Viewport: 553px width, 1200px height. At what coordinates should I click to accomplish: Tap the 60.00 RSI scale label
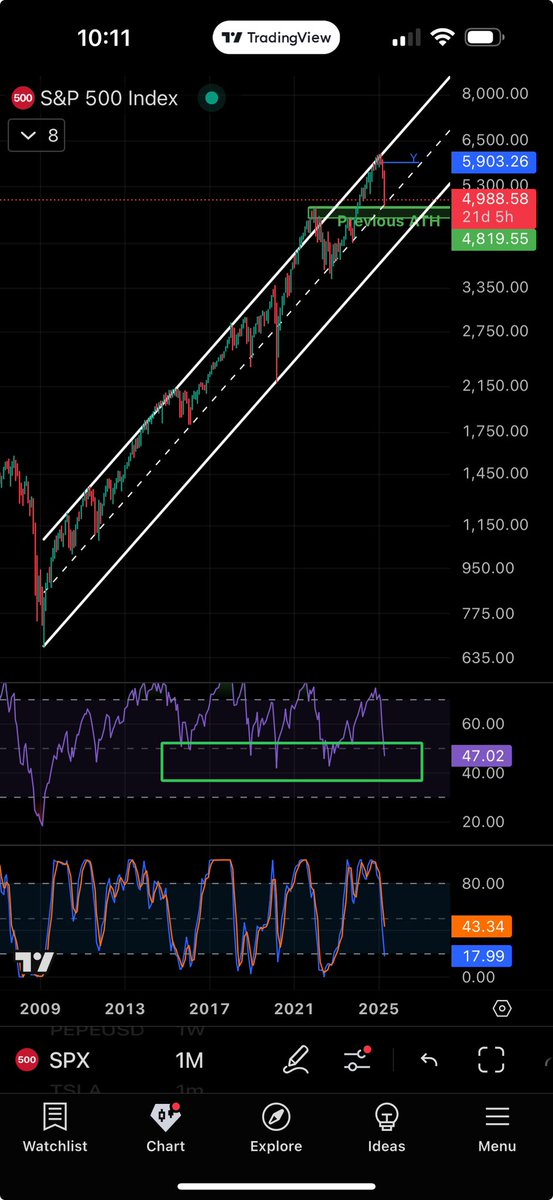pos(483,724)
